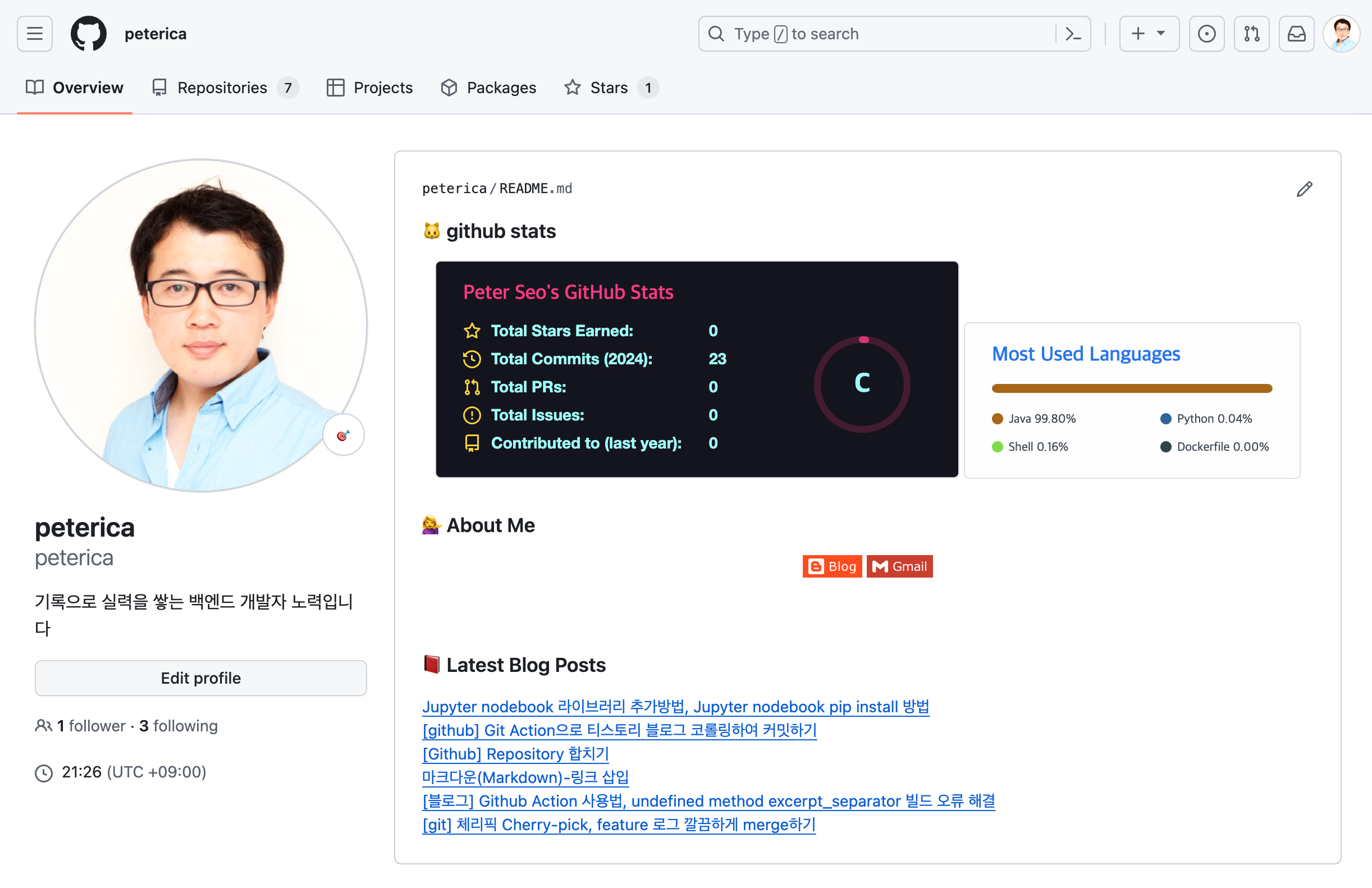Click the status emoji badge on avatar
The image size is (1372, 888).
343,435
